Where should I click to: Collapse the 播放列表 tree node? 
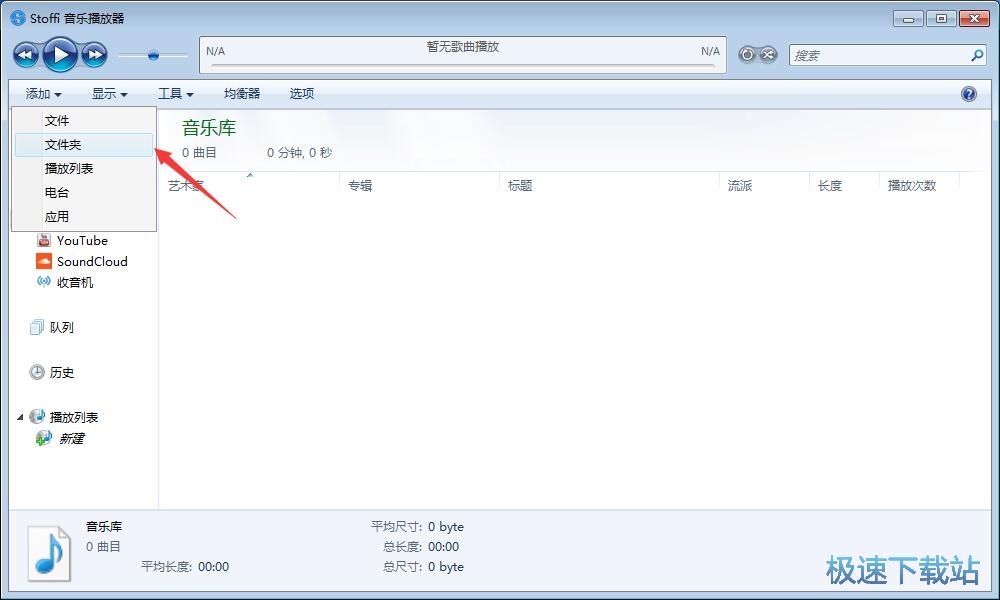(21, 417)
